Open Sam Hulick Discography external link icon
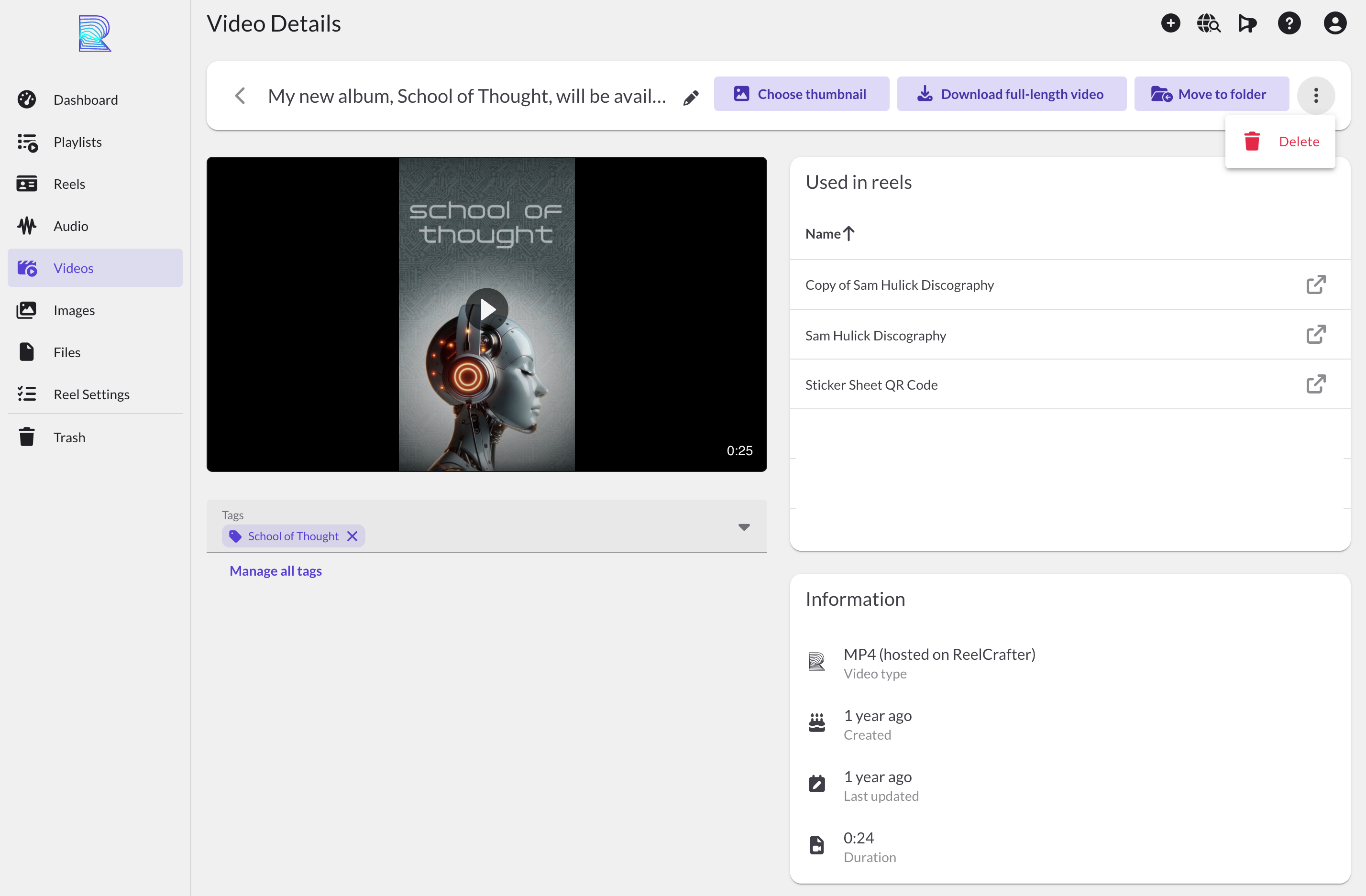The image size is (1366, 896). coord(1315,334)
